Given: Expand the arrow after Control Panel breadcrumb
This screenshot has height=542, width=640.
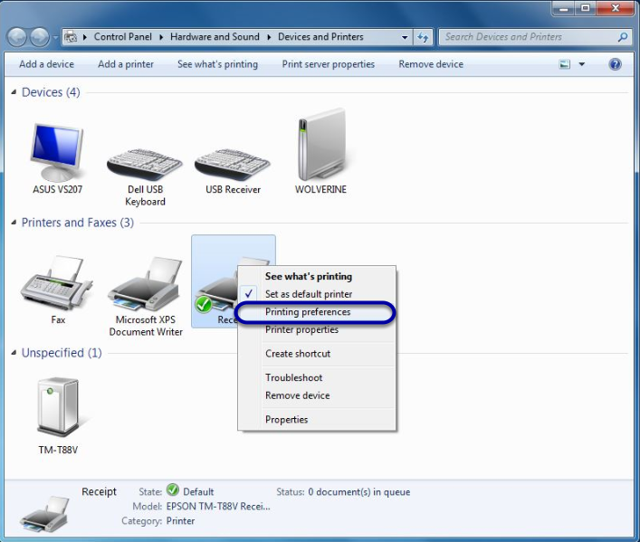Looking at the screenshot, I should click(x=161, y=37).
